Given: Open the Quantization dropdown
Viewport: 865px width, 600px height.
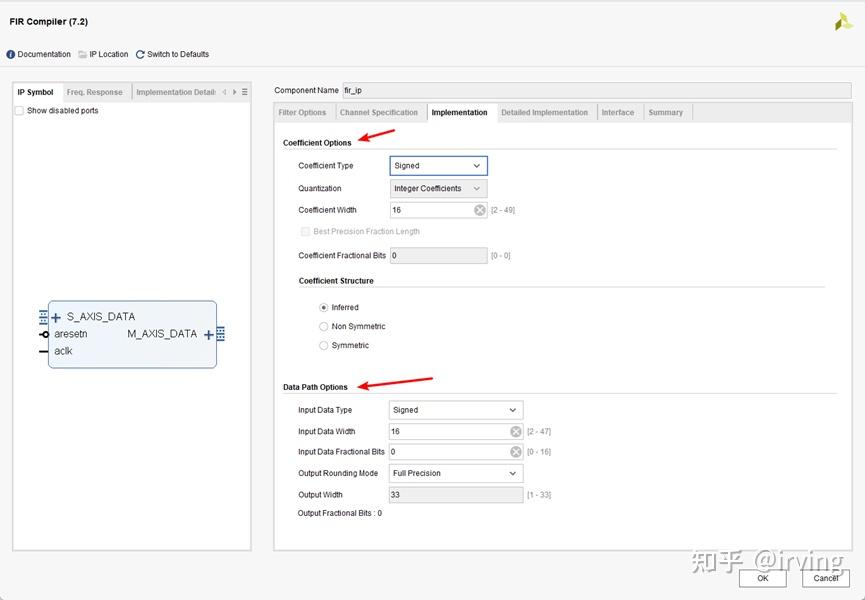Looking at the screenshot, I should point(439,188).
